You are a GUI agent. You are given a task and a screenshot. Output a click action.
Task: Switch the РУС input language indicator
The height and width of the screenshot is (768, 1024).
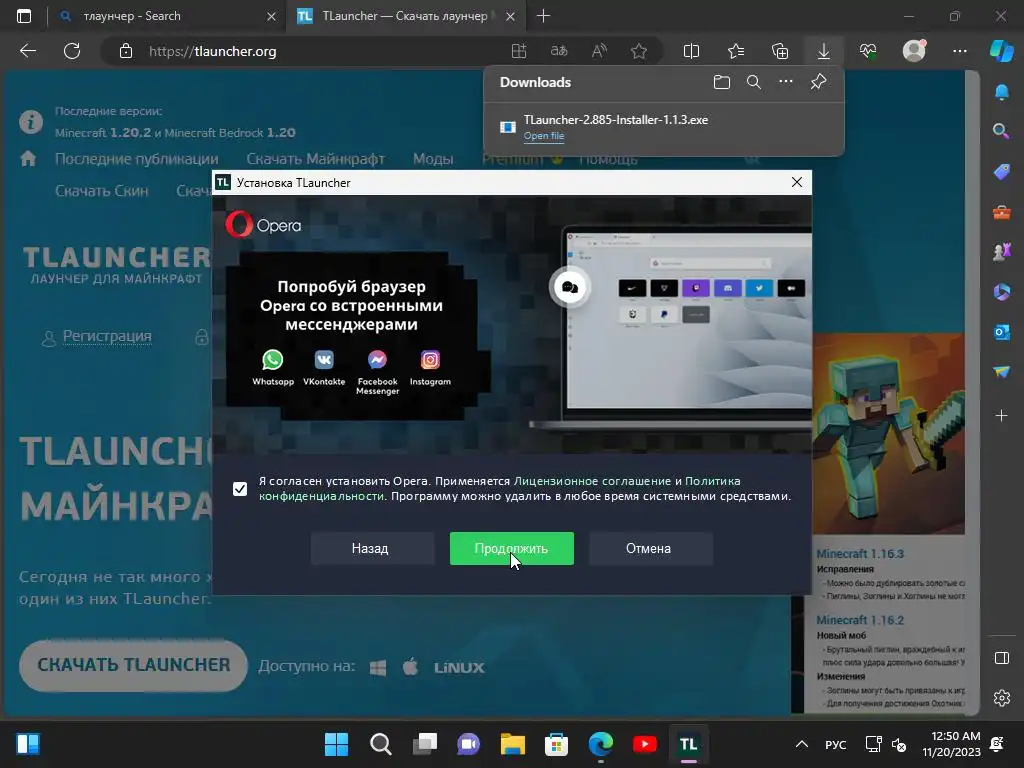click(x=835, y=744)
